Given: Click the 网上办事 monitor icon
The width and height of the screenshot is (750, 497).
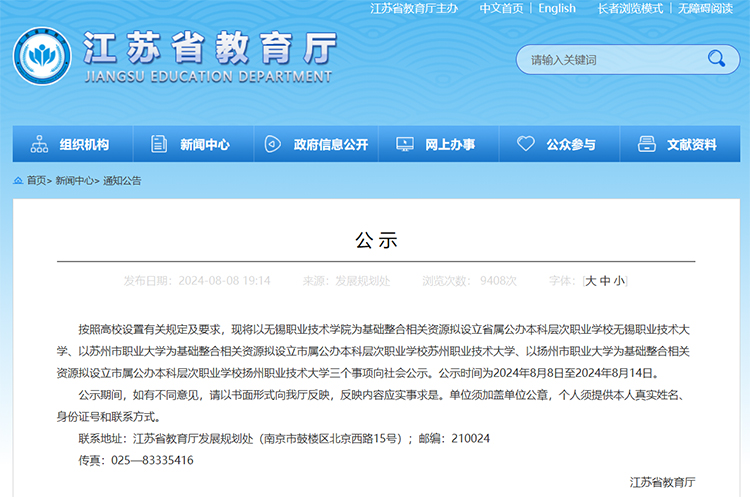Looking at the screenshot, I should 404,144.
